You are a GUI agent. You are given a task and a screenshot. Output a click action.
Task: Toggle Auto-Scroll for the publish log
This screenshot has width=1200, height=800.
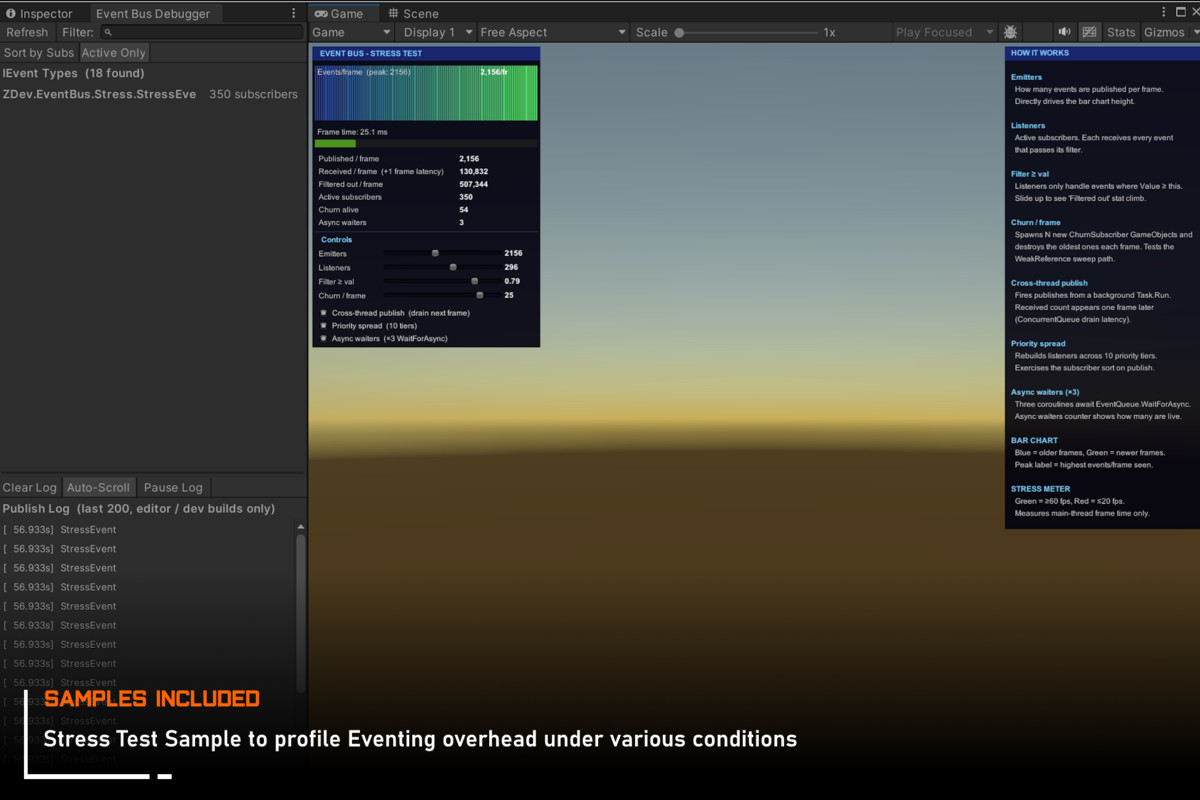[x=98, y=488]
